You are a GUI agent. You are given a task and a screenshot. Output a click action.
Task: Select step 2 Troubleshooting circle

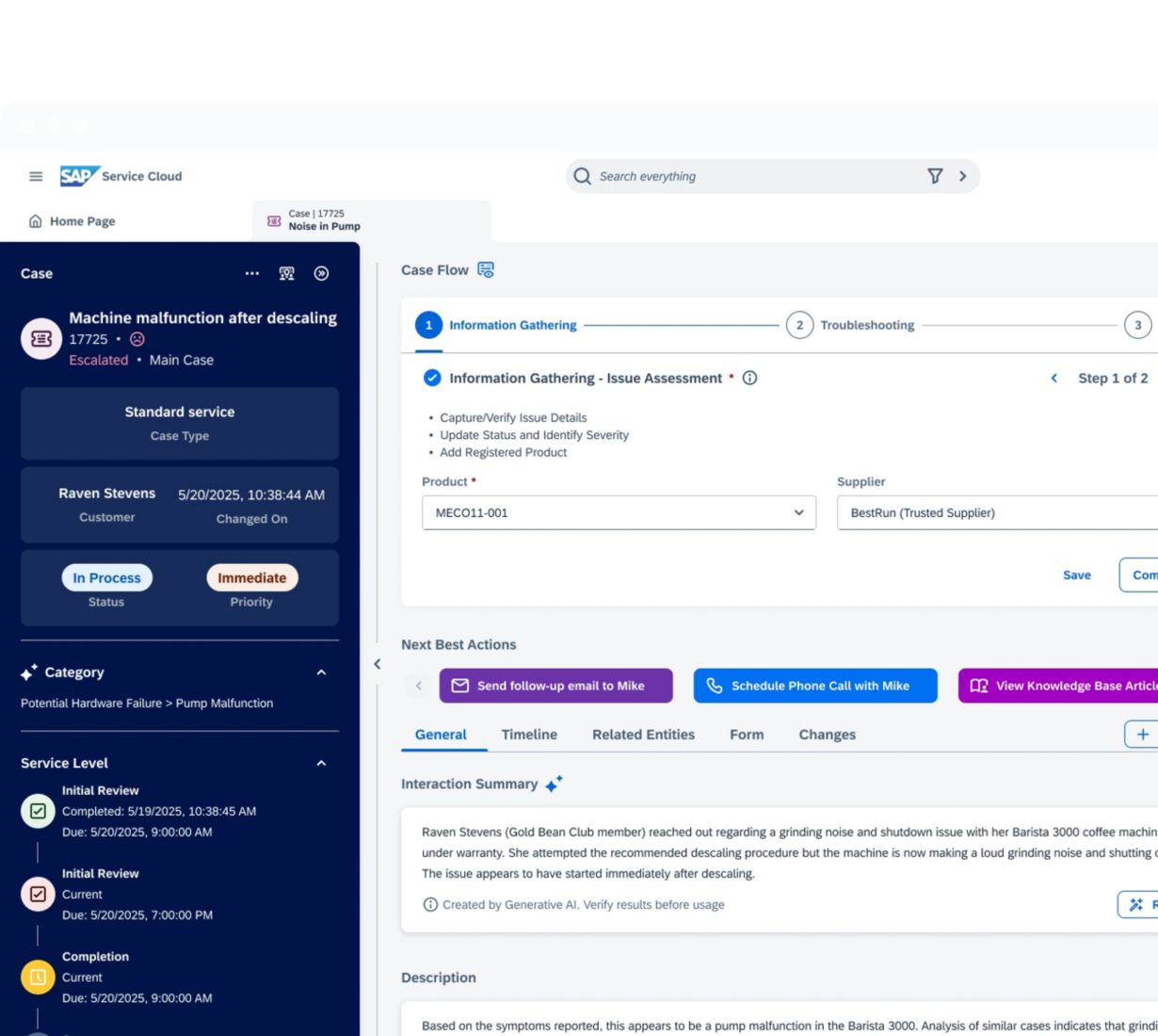pos(799,326)
